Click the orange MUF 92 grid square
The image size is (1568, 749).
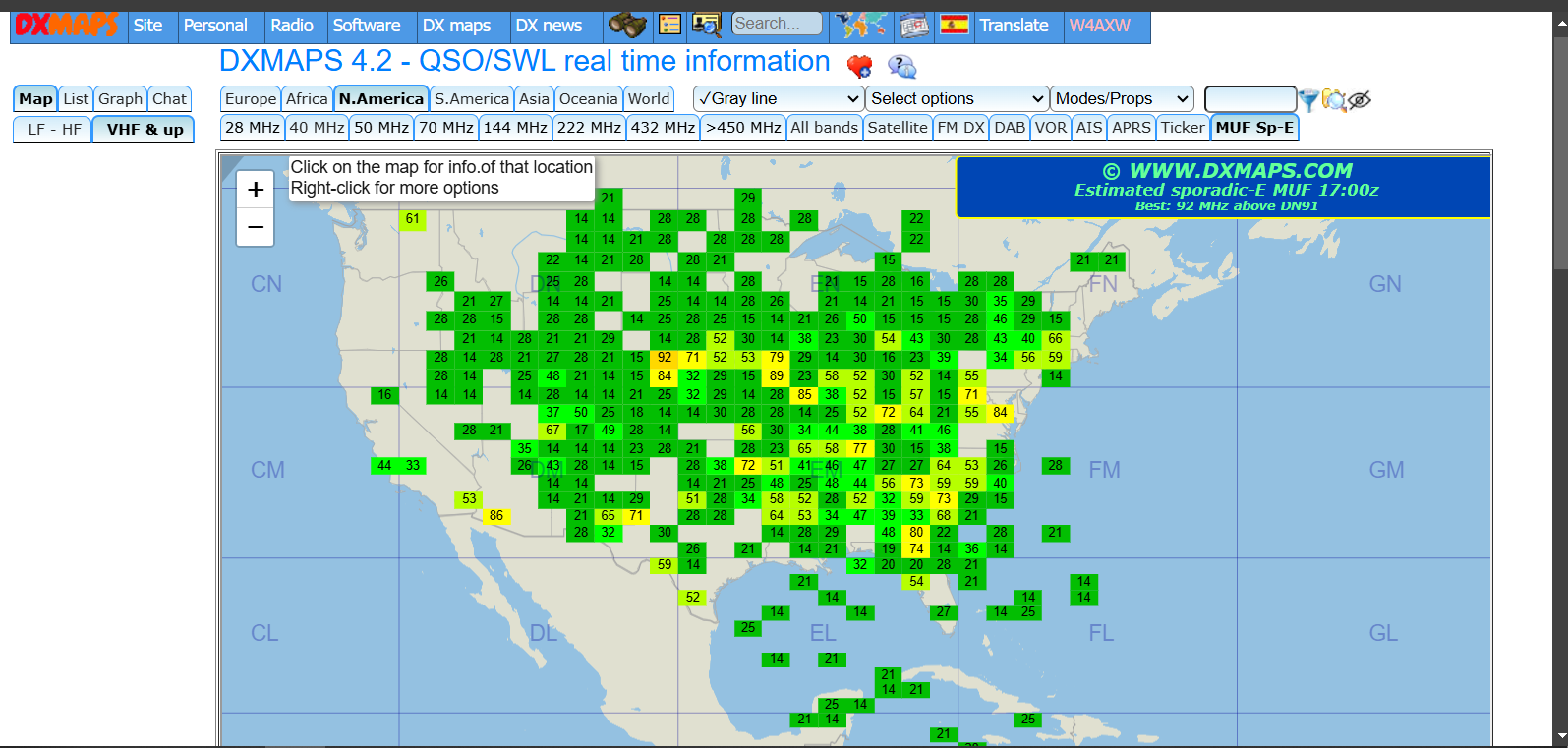(665, 358)
